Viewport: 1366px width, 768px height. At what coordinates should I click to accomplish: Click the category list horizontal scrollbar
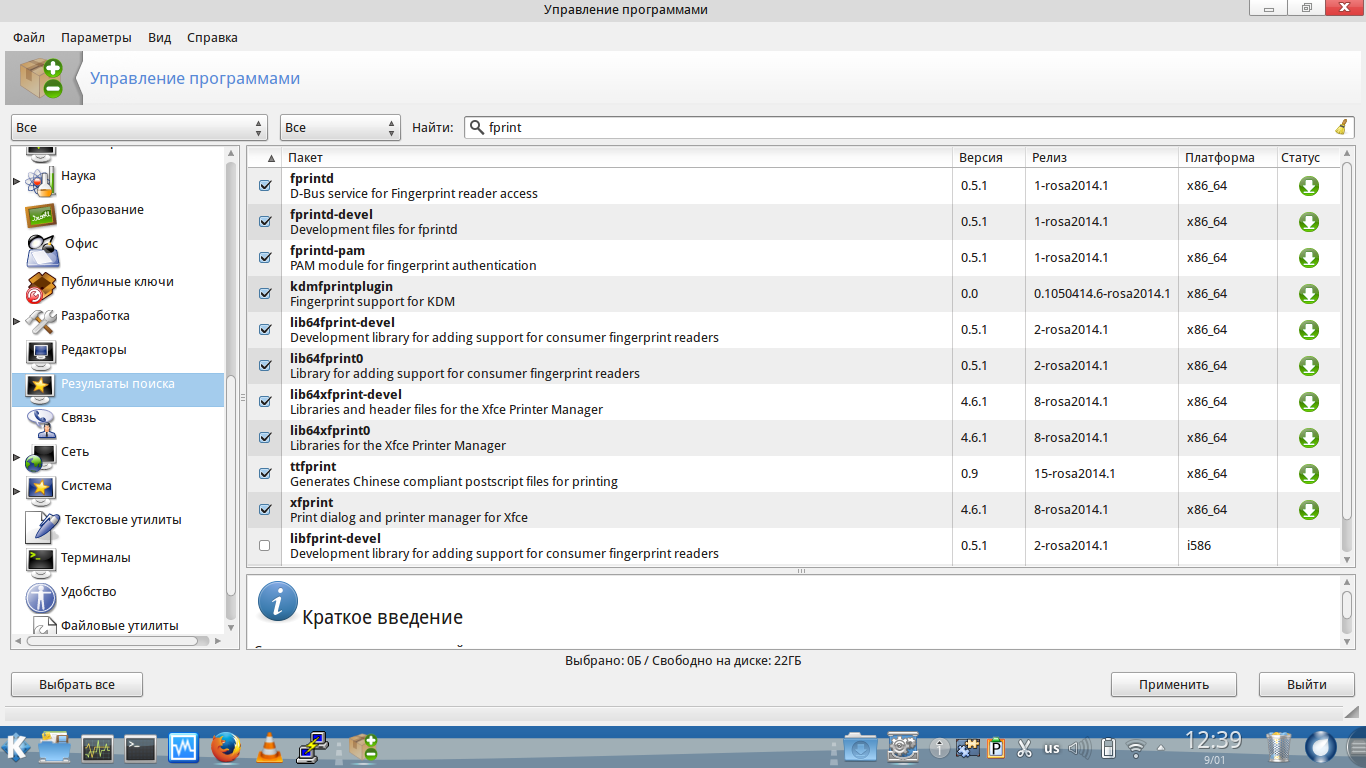click(120, 641)
